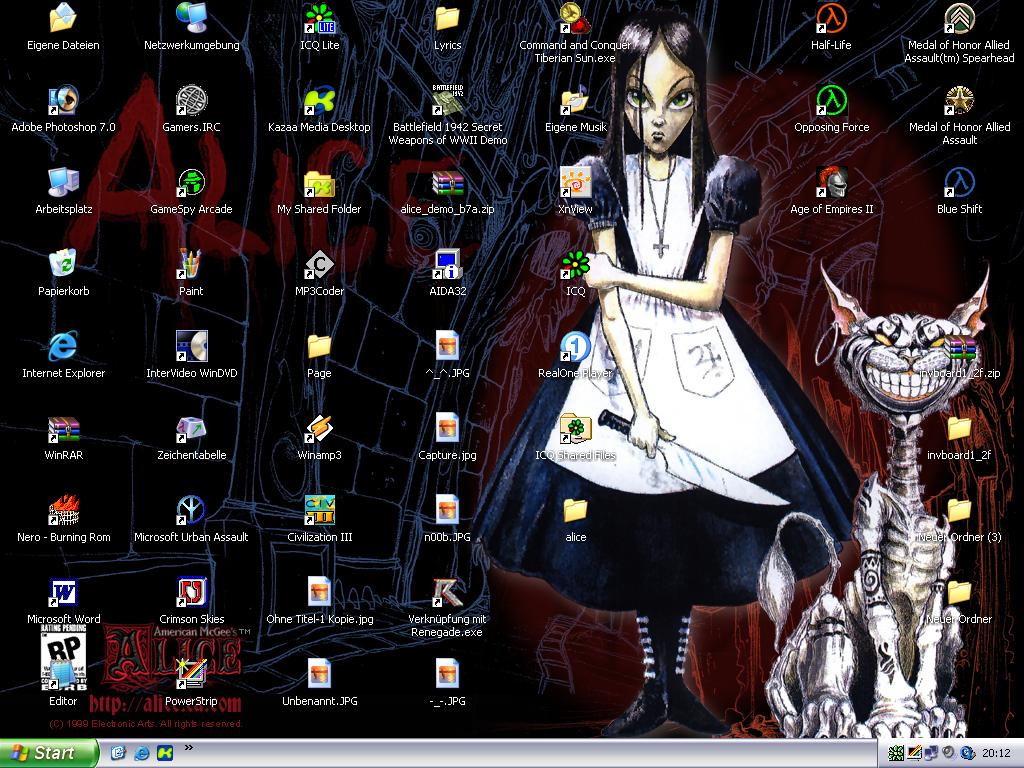The image size is (1024, 768).
Task: Open the invboard1_2f folder
Action: point(959,429)
